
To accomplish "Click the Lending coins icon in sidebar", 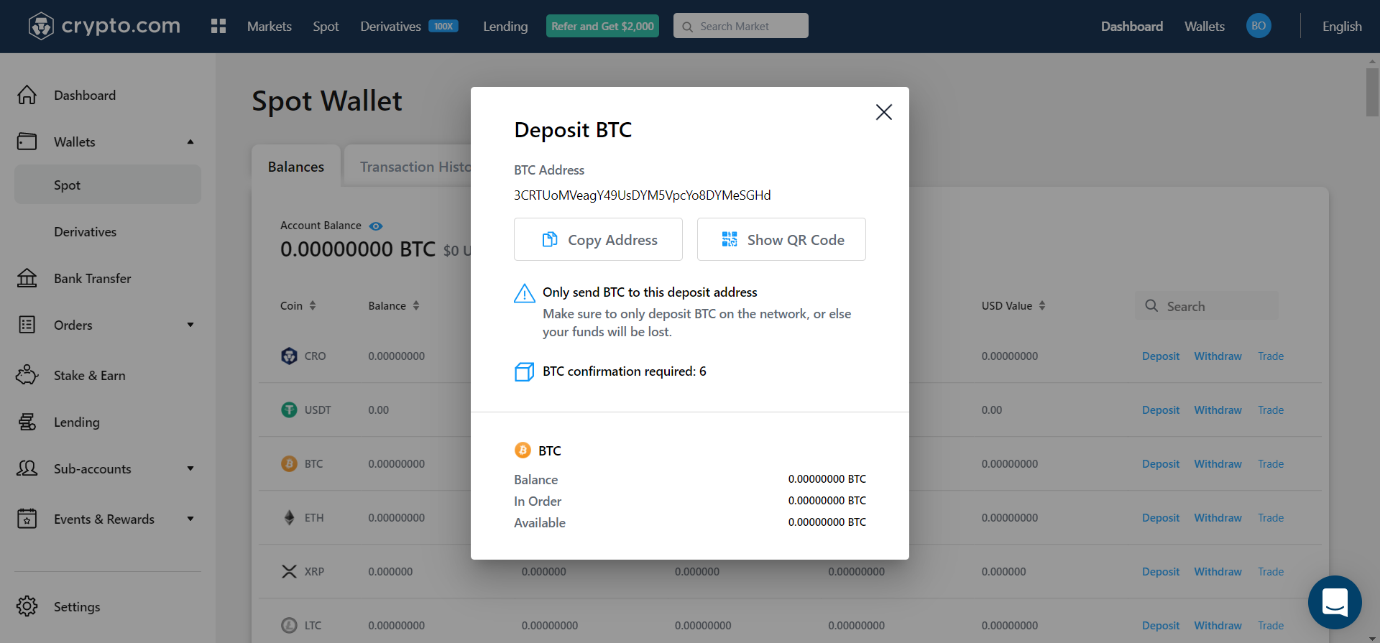I will (27, 422).
